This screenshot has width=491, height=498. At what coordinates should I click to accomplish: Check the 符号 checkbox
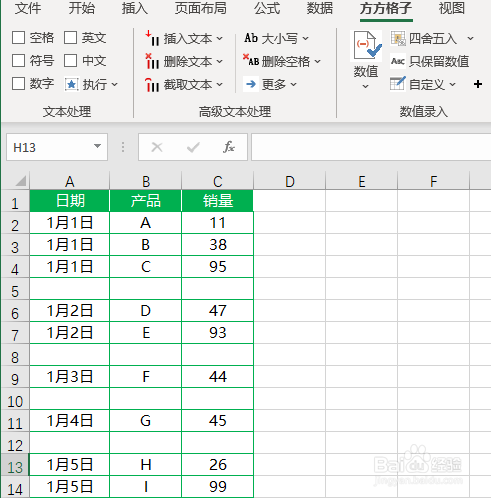coord(18,61)
